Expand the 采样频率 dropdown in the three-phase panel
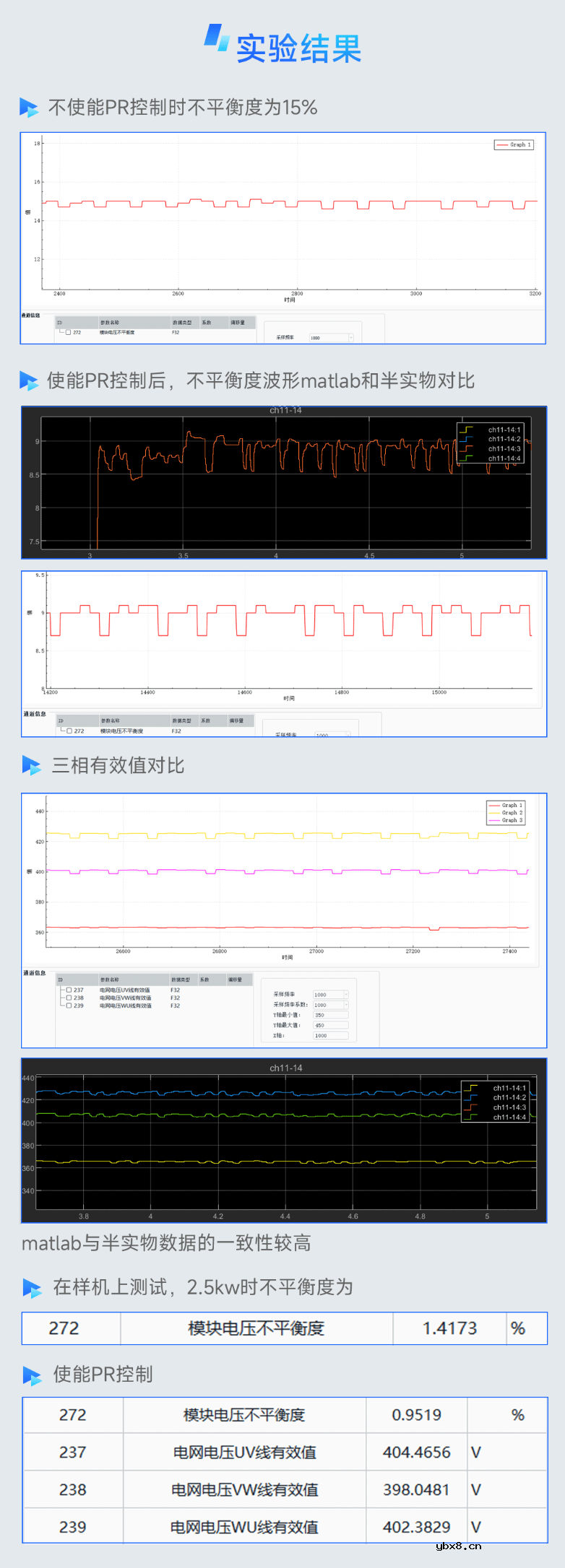The width and height of the screenshot is (565, 1568). 345,995
